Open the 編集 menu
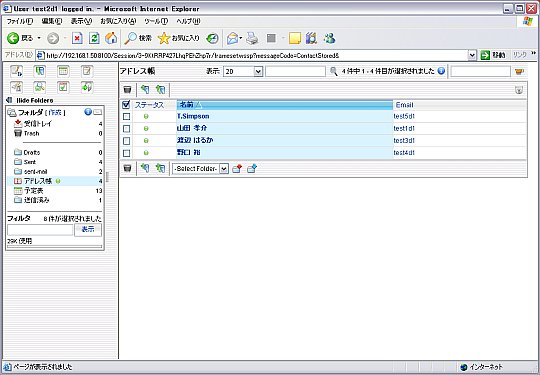Screen dimensions: 540x375 click(52, 21)
